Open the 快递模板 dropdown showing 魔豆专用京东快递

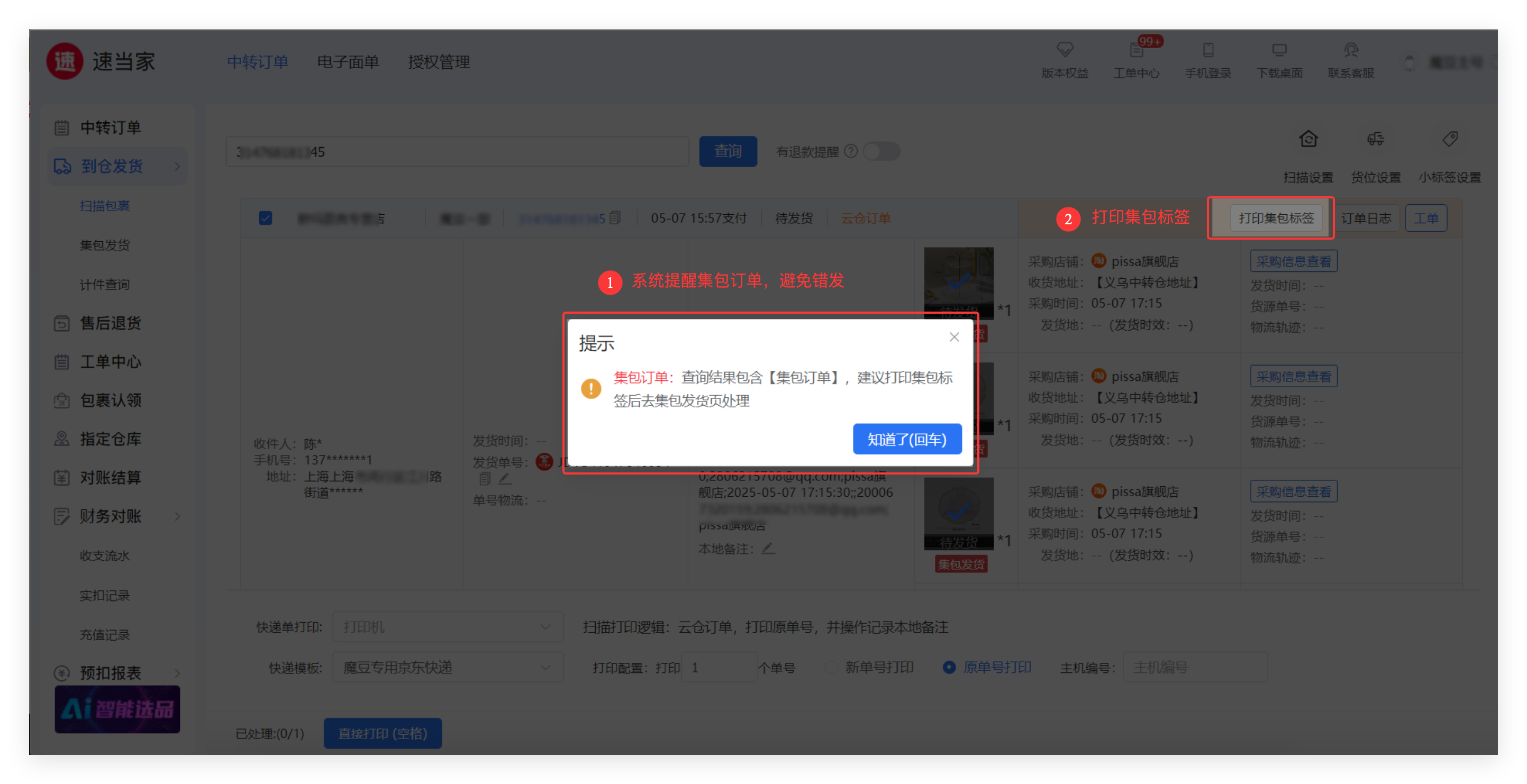(x=448, y=667)
